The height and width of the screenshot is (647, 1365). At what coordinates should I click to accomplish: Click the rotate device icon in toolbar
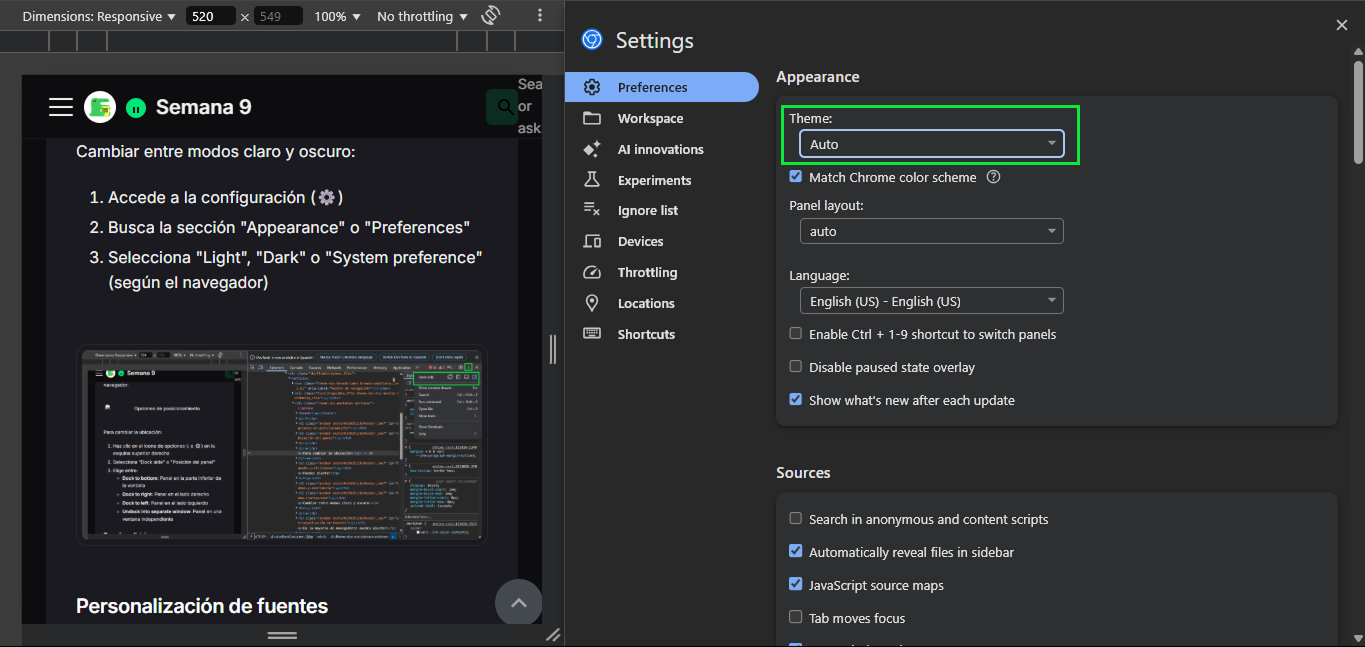tap(491, 16)
